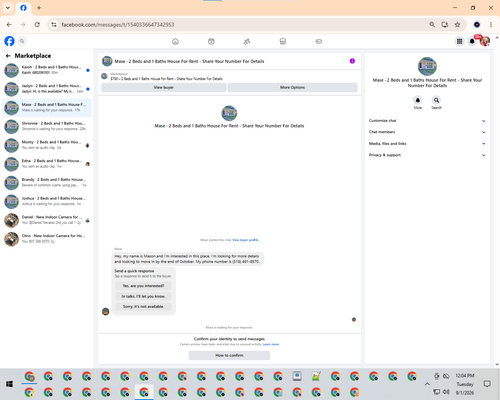The image size is (500, 400).
Task: Open the Facebook logo home link
Action: point(9,41)
